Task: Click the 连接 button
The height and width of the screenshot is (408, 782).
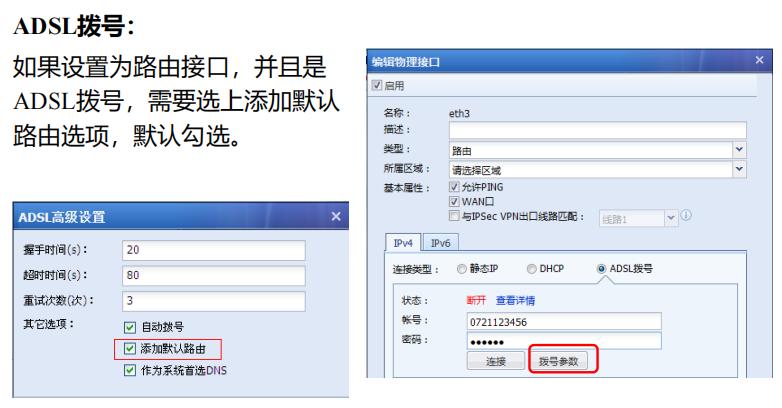Action: pyautogui.click(x=496, y=361)
